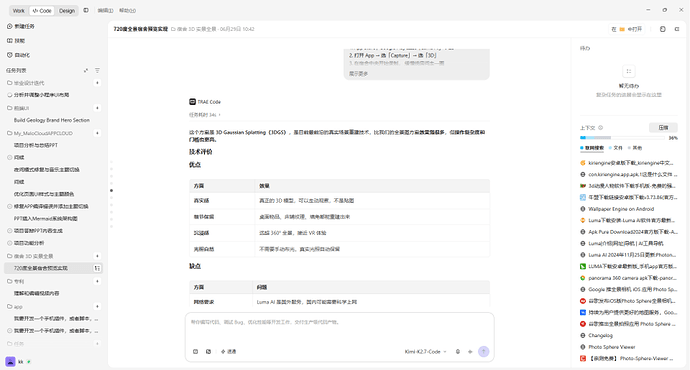This screenshot has width=690, height=370.
Task: Click the context usage progress bar
Action: pyautogui.click(x=622, y=138)
